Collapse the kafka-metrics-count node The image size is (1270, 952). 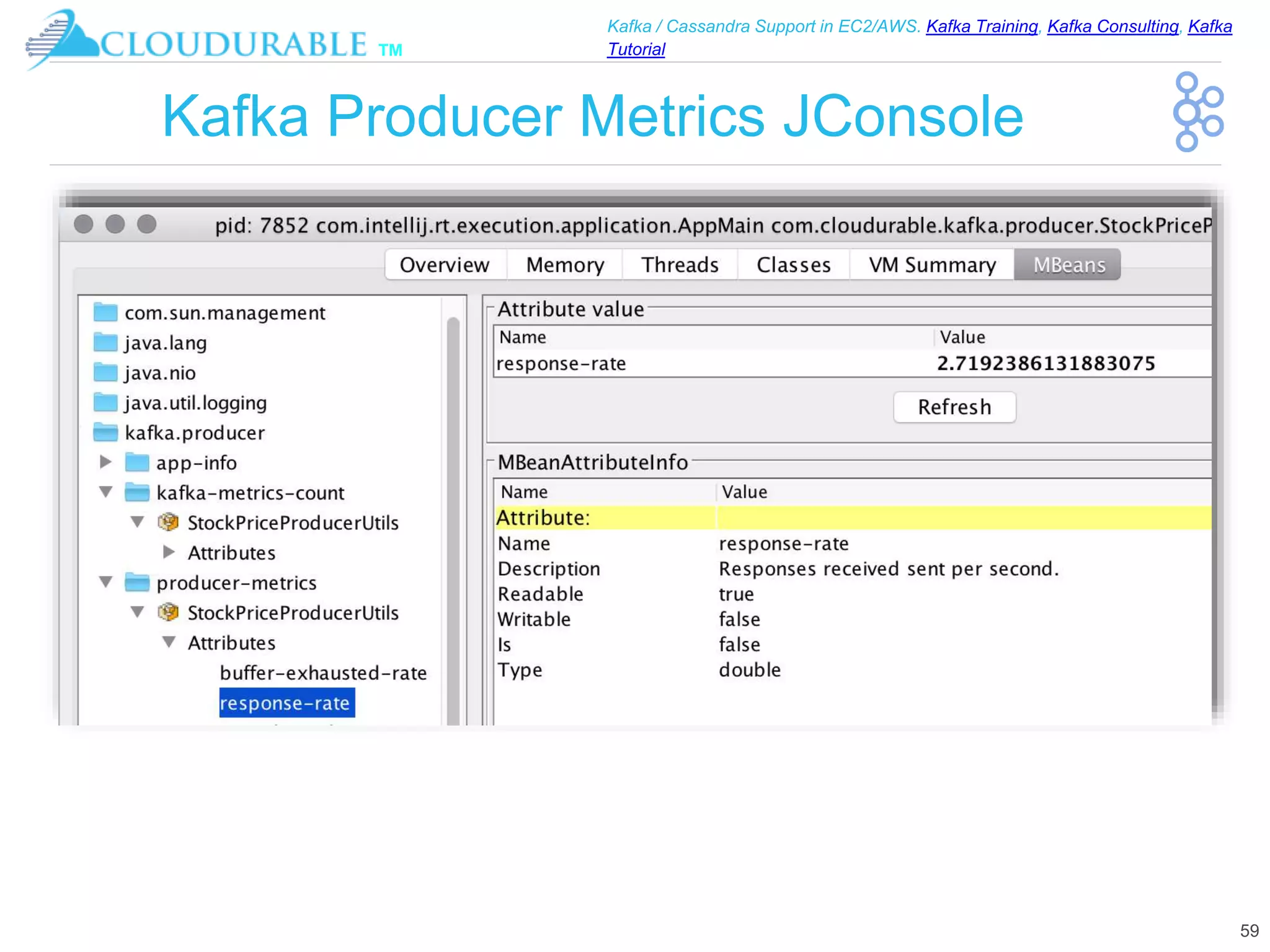coord(105,492)
